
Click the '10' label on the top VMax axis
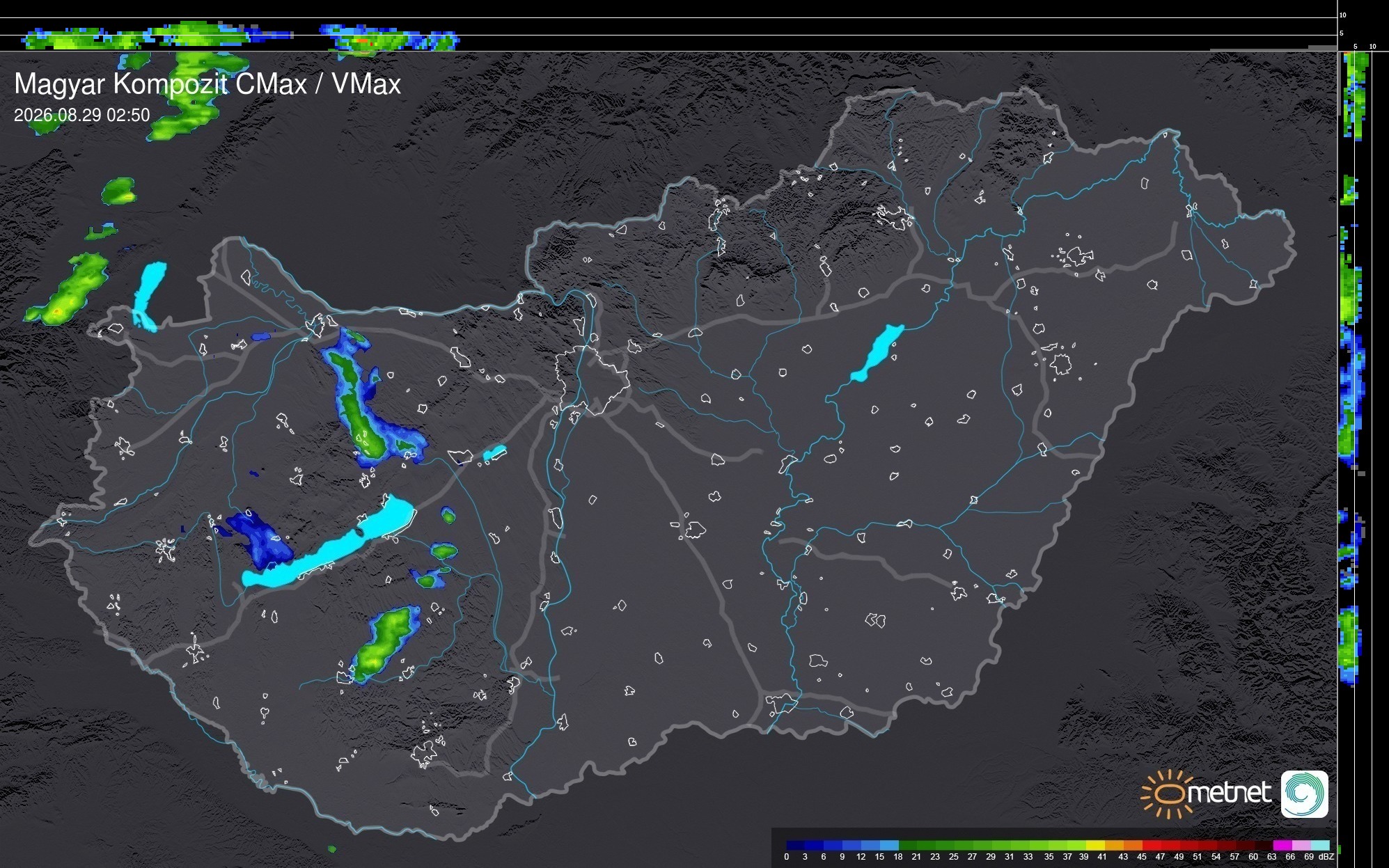point(1343,15)
